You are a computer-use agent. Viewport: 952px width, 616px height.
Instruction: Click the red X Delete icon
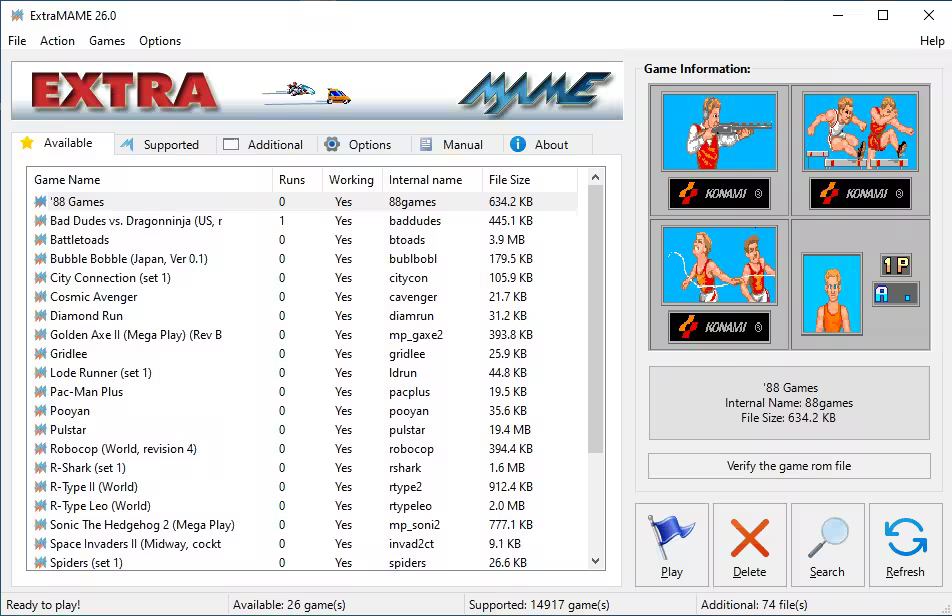[x=749, y=538]
